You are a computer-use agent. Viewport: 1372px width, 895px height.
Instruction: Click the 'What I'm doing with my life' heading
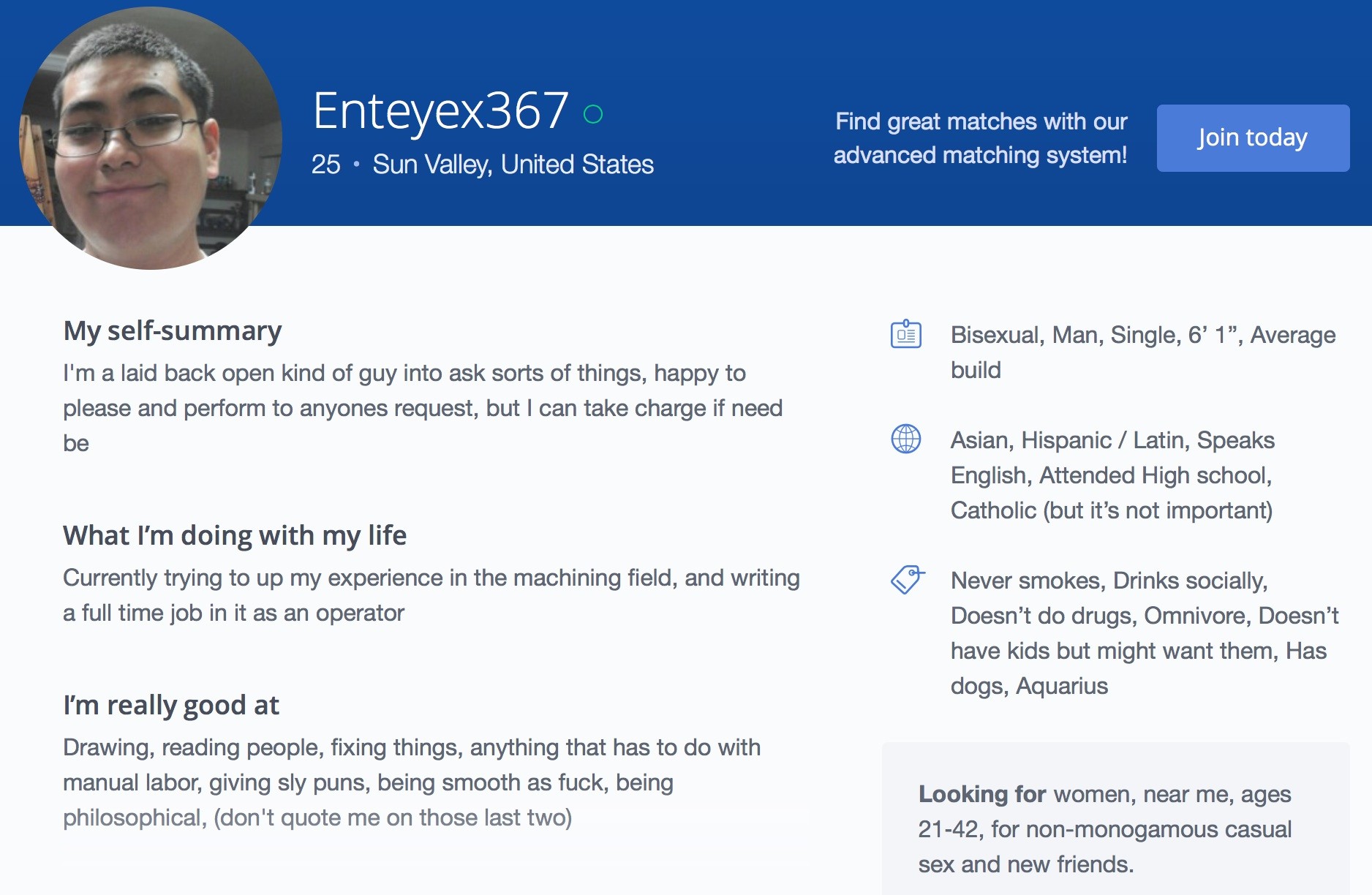coord(235,535)
